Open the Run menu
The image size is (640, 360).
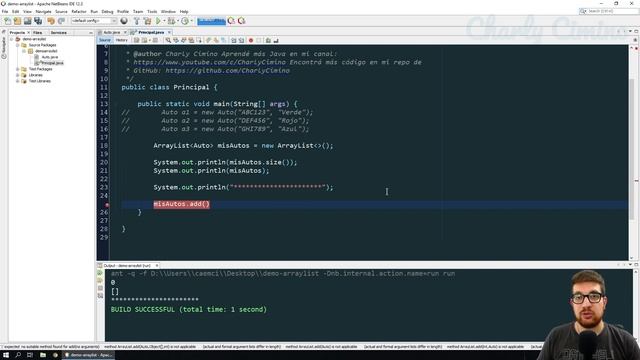tap(94, 11)
